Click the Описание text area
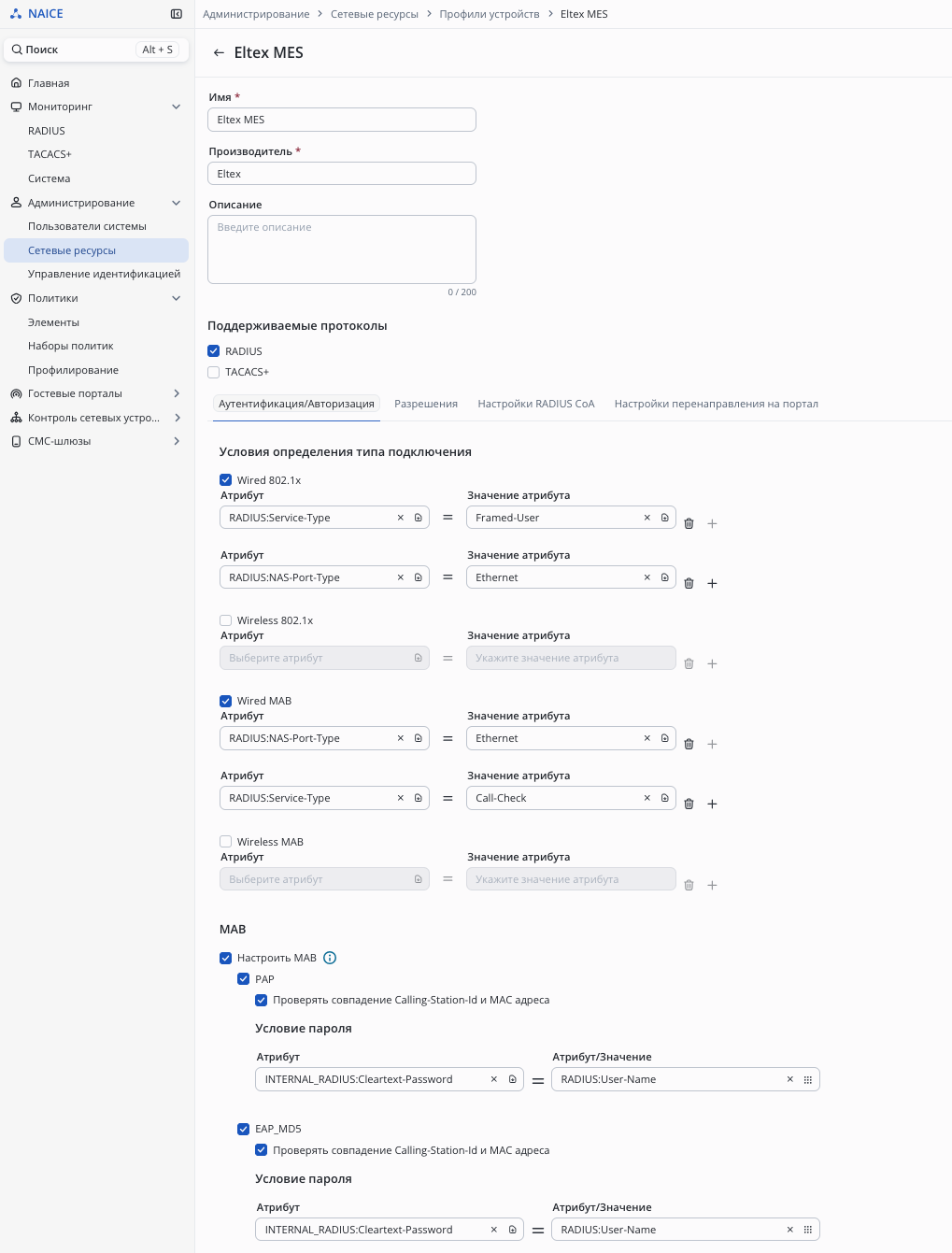Viewport: 952px width, 1253px height. (341, 249)
